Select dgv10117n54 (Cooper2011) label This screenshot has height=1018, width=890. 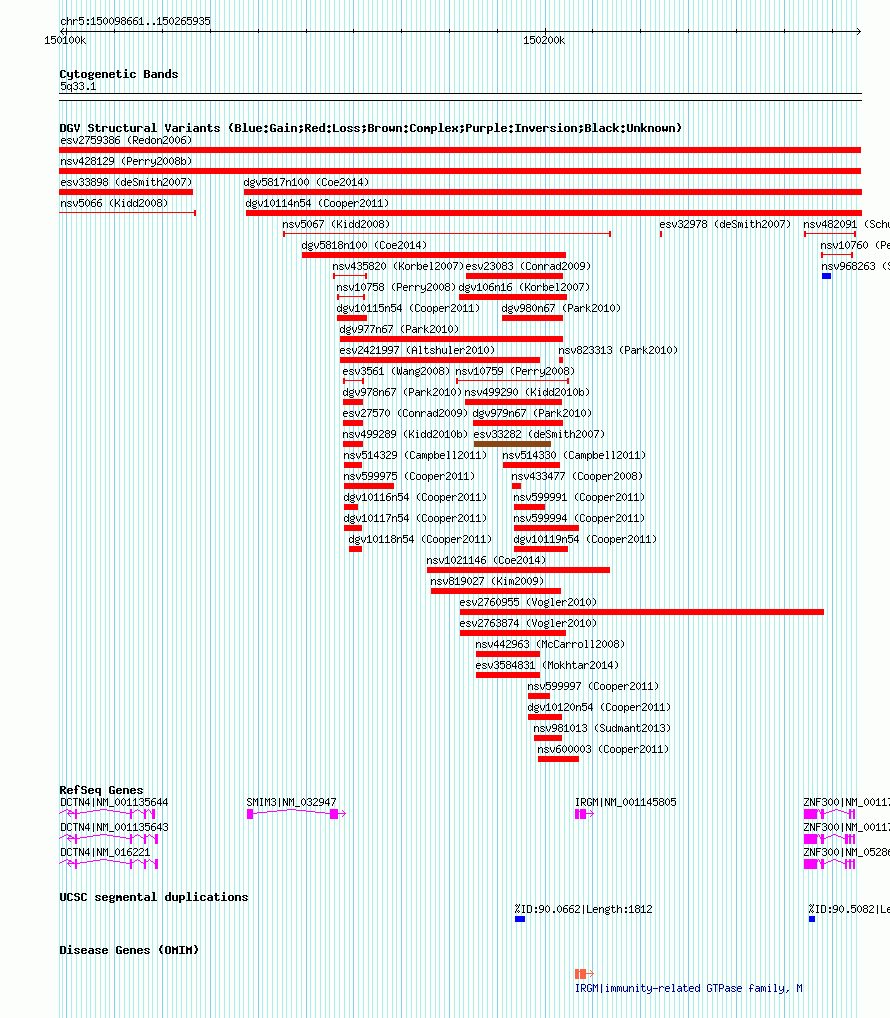[415, 518]
